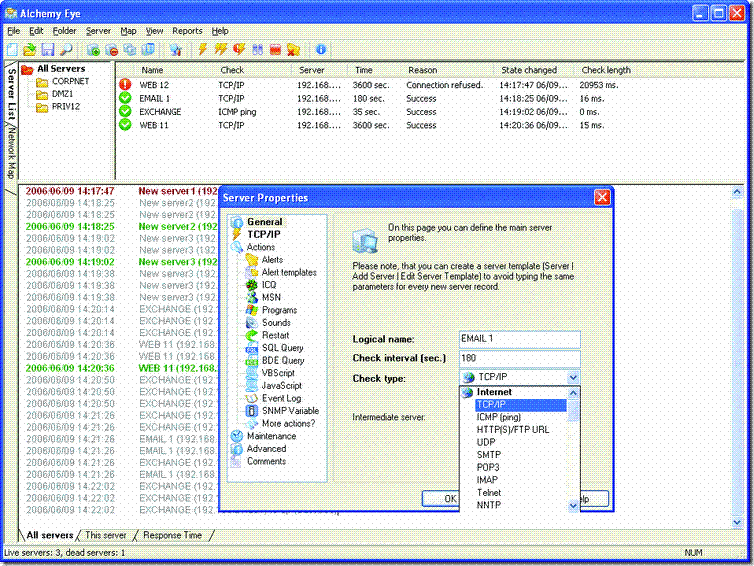Click the Duplicate server toolbar icon
This screenshot has height=566, width=754.
click(129, 50)
